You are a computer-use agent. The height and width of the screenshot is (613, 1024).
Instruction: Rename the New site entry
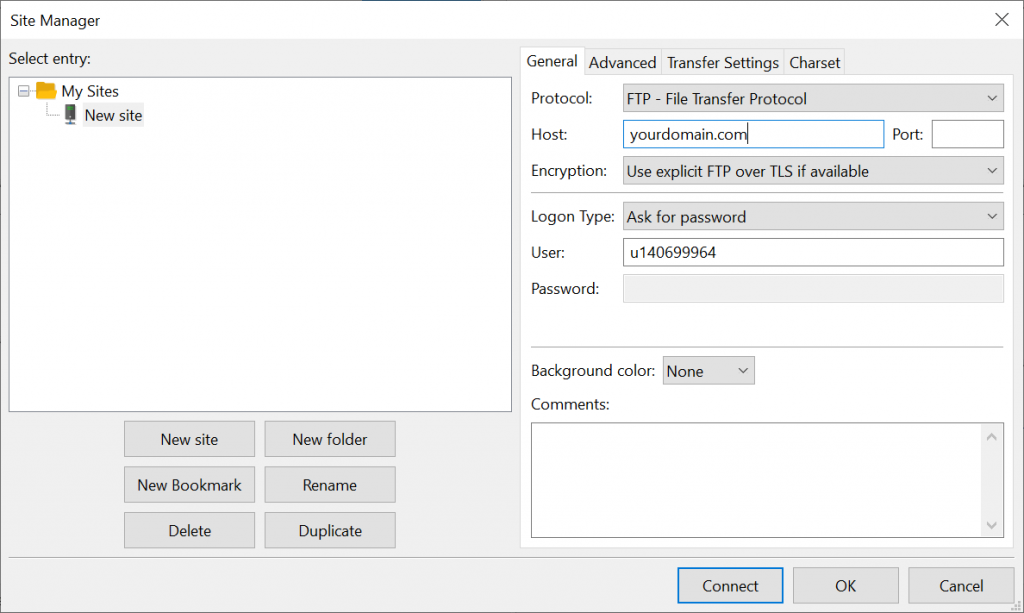click(x=330, y=484)
